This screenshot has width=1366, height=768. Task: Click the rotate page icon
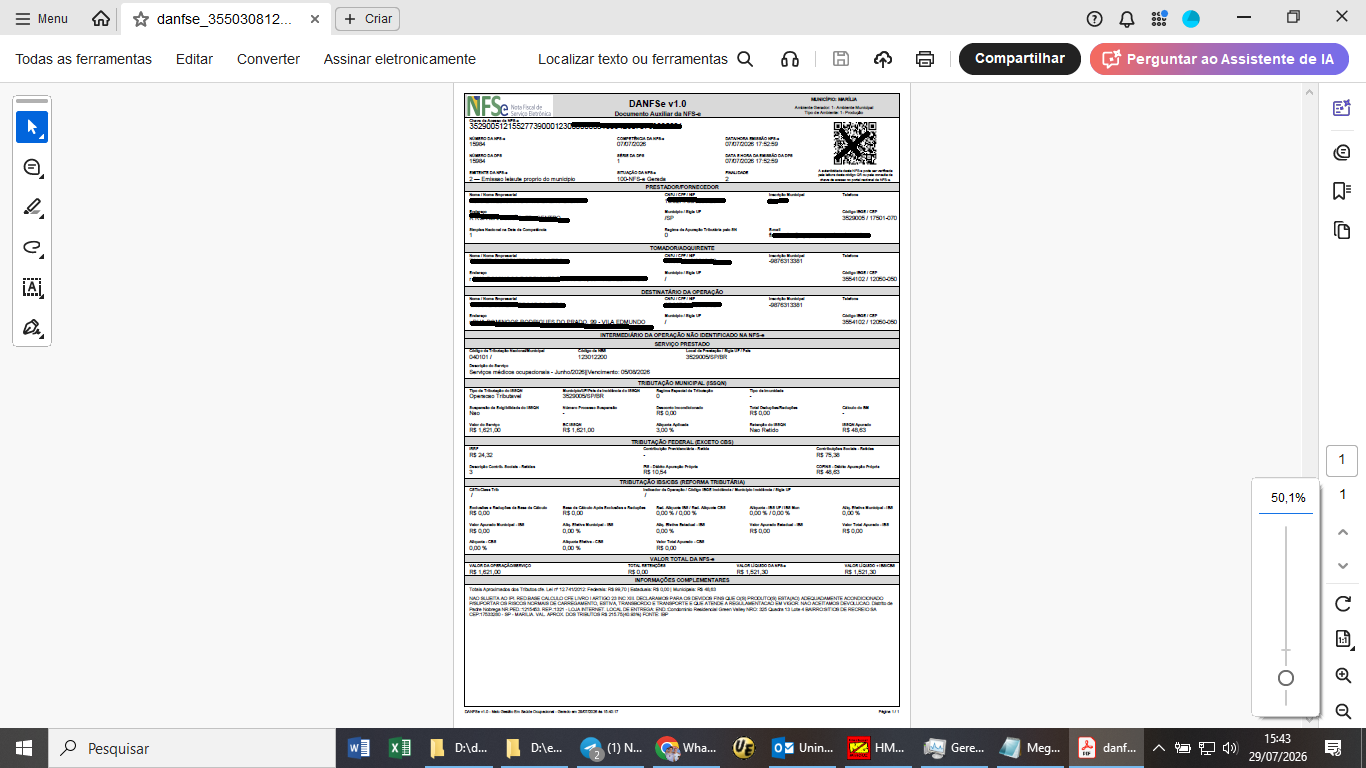[1343, 604]
